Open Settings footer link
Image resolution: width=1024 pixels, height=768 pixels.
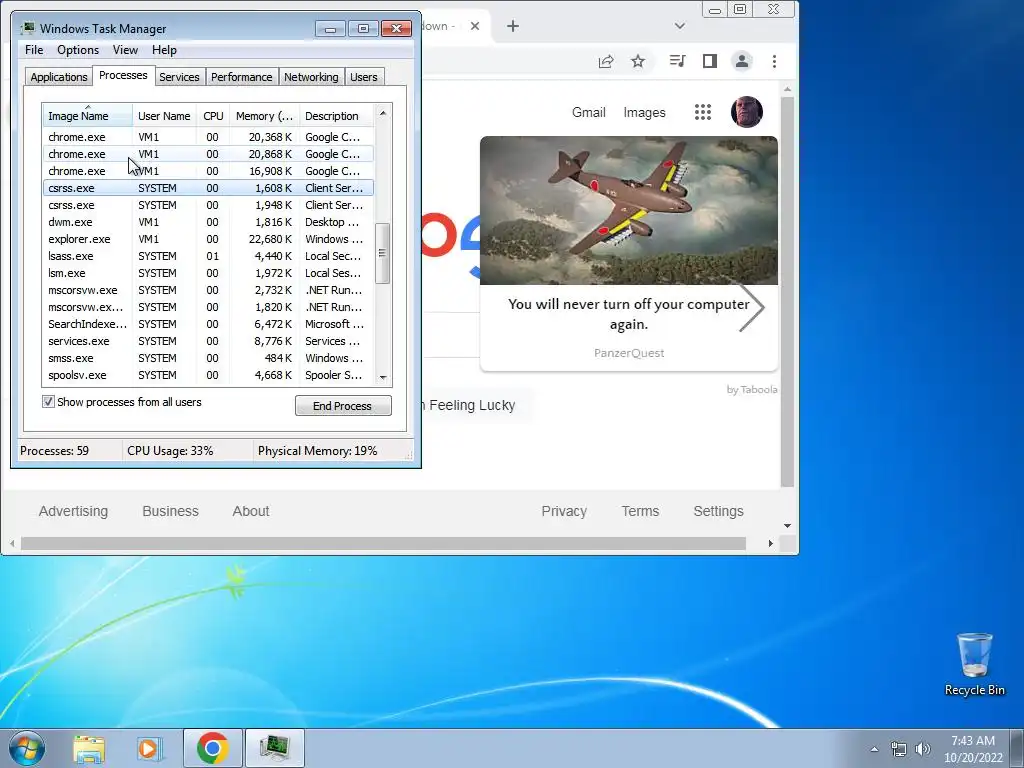pyautogui.click(x=718, y=511)
